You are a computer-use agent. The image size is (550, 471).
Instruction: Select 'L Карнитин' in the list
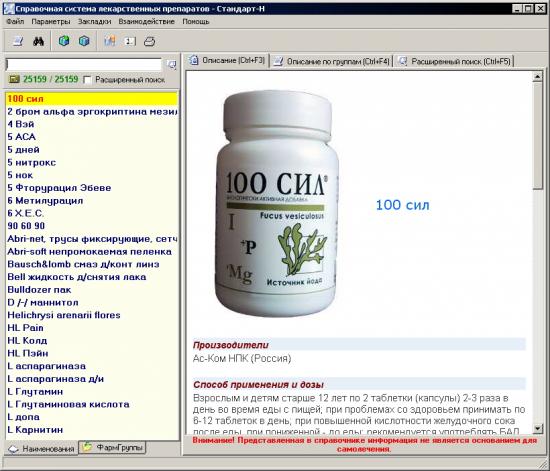(x=92, y=430)
